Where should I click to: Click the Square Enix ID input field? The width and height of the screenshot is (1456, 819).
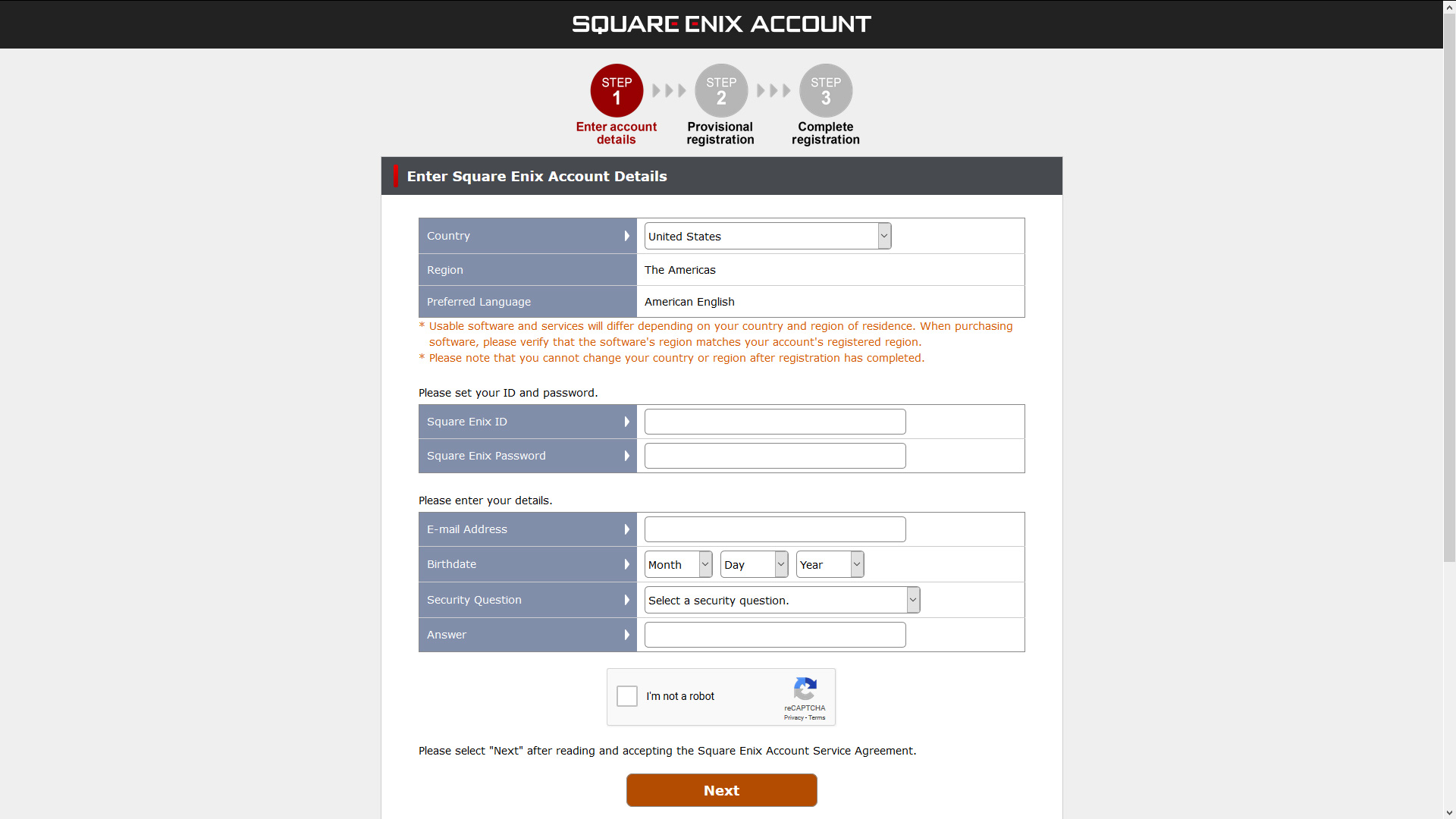(x=775, y=421)
